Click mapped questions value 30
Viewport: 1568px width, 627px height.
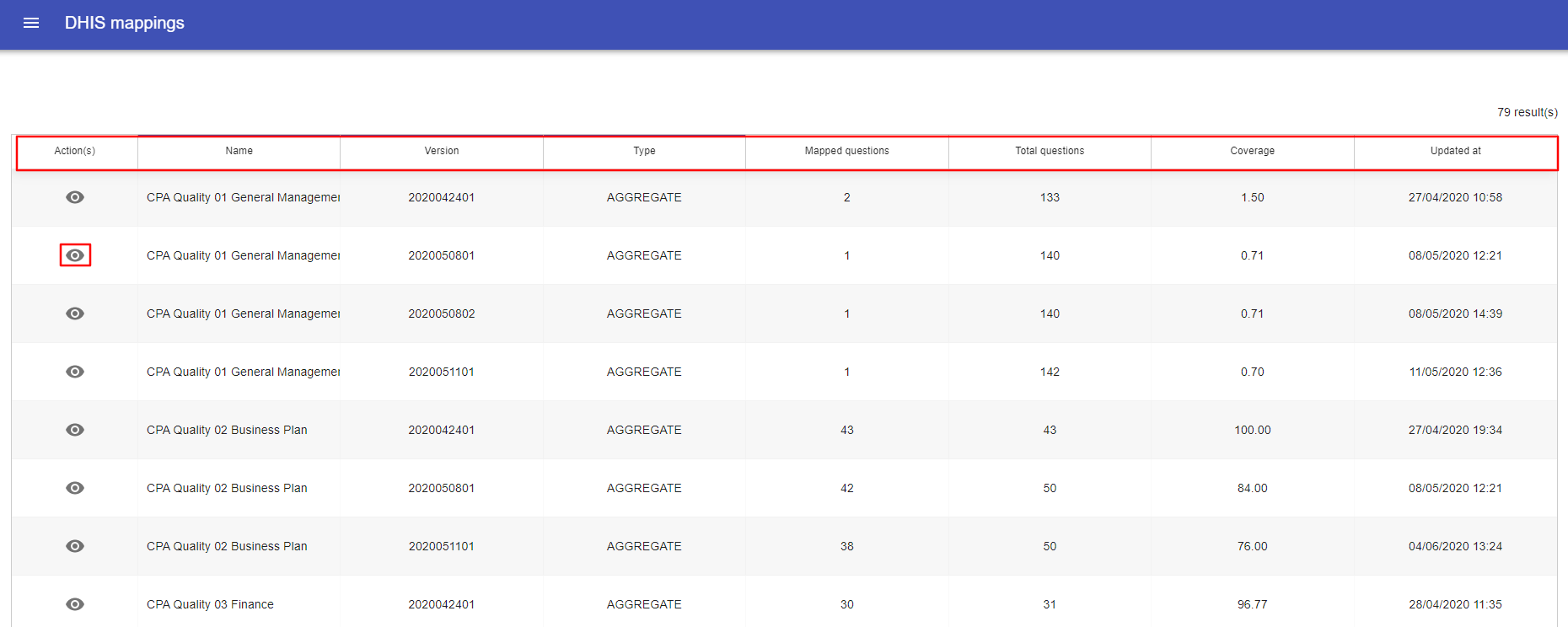(x=847, y=604)
